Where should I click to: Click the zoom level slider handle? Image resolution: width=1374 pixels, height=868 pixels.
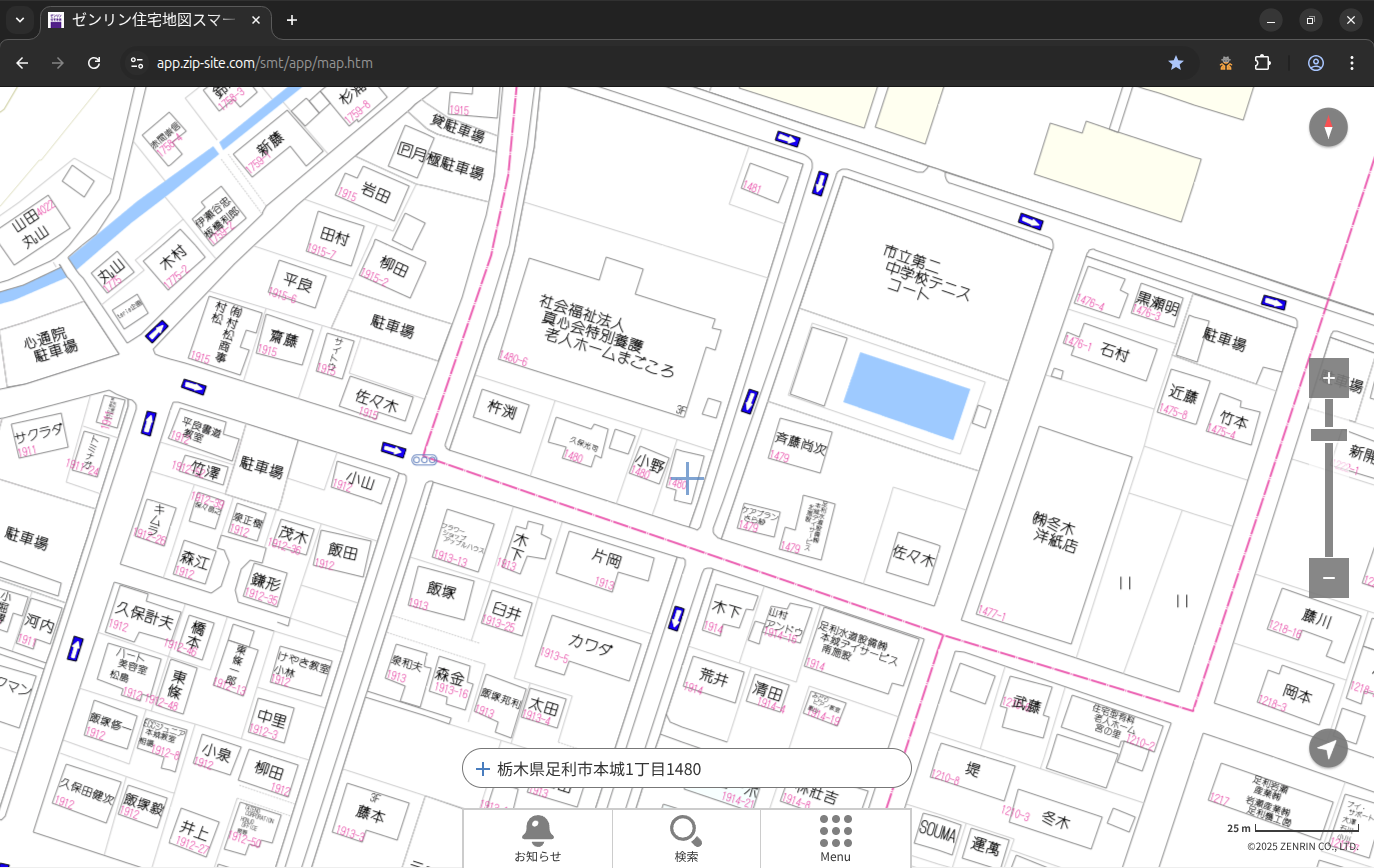(1328, 434)
